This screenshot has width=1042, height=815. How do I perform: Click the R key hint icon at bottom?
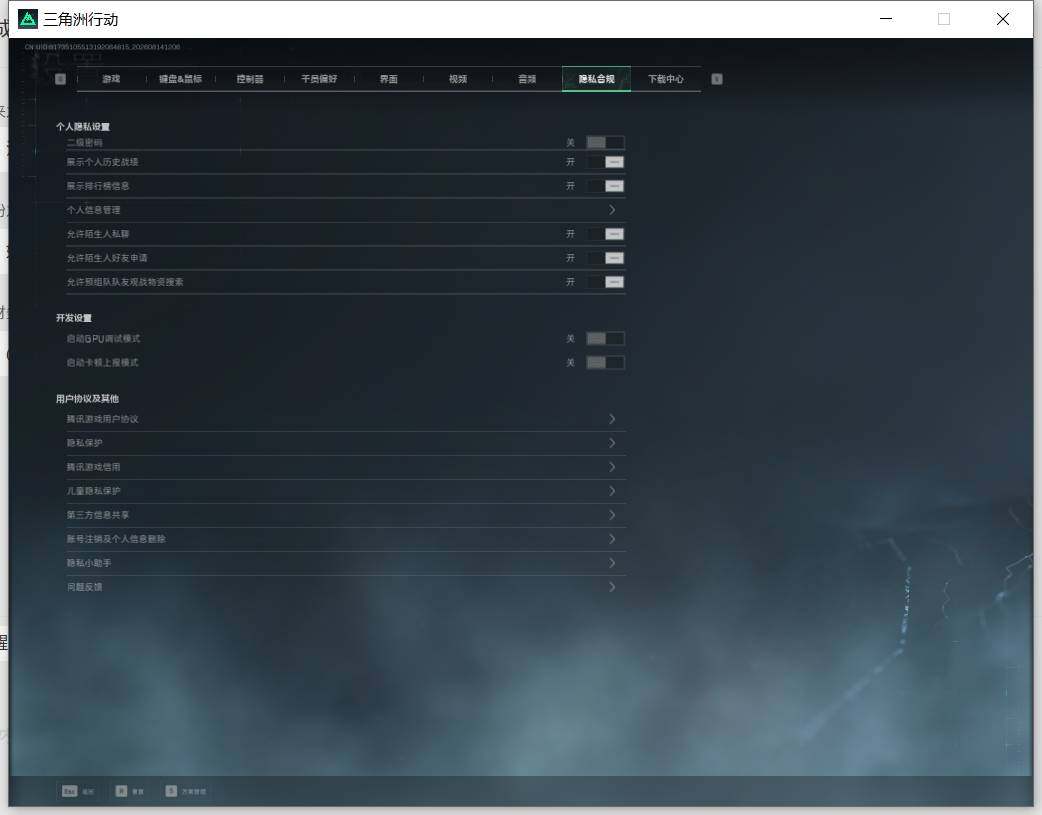click(121, 791)
